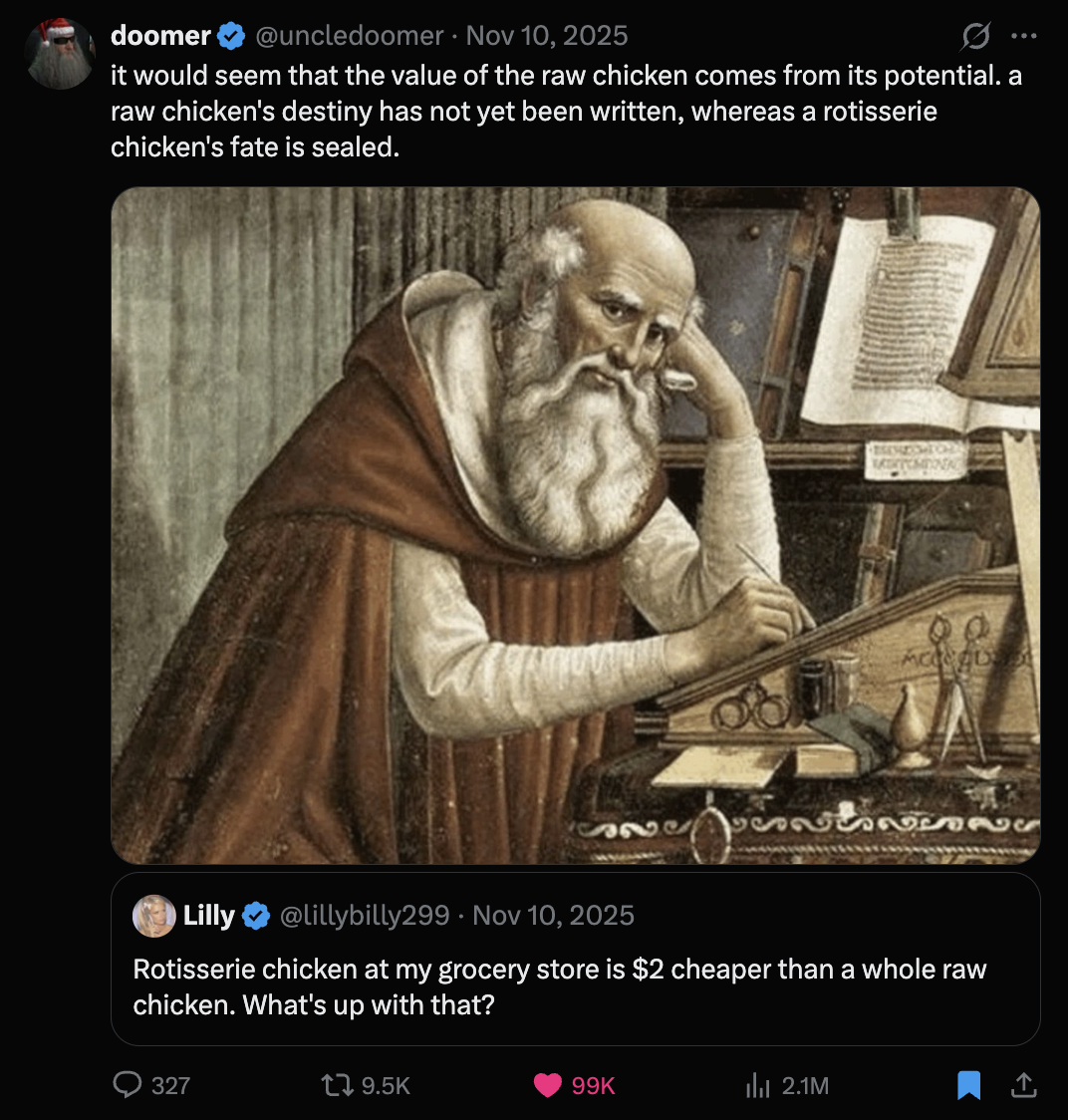Click the quoted tweet's Nov 10 date
Image resolution: width=1068 pixels, height=1120 pixels.
(x=553, y=916)
